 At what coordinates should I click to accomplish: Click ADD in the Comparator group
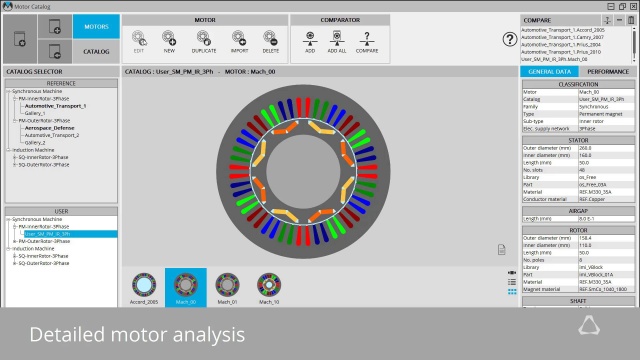click(x=310, y=42)
